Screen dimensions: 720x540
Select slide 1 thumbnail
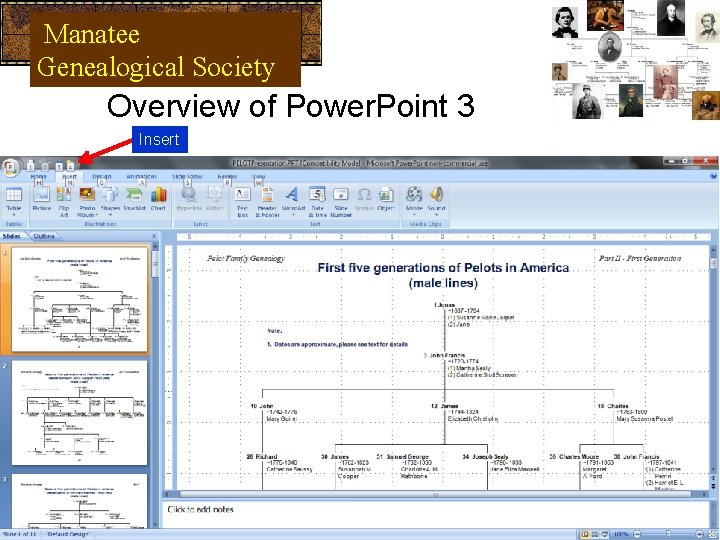tap(79, 300)
